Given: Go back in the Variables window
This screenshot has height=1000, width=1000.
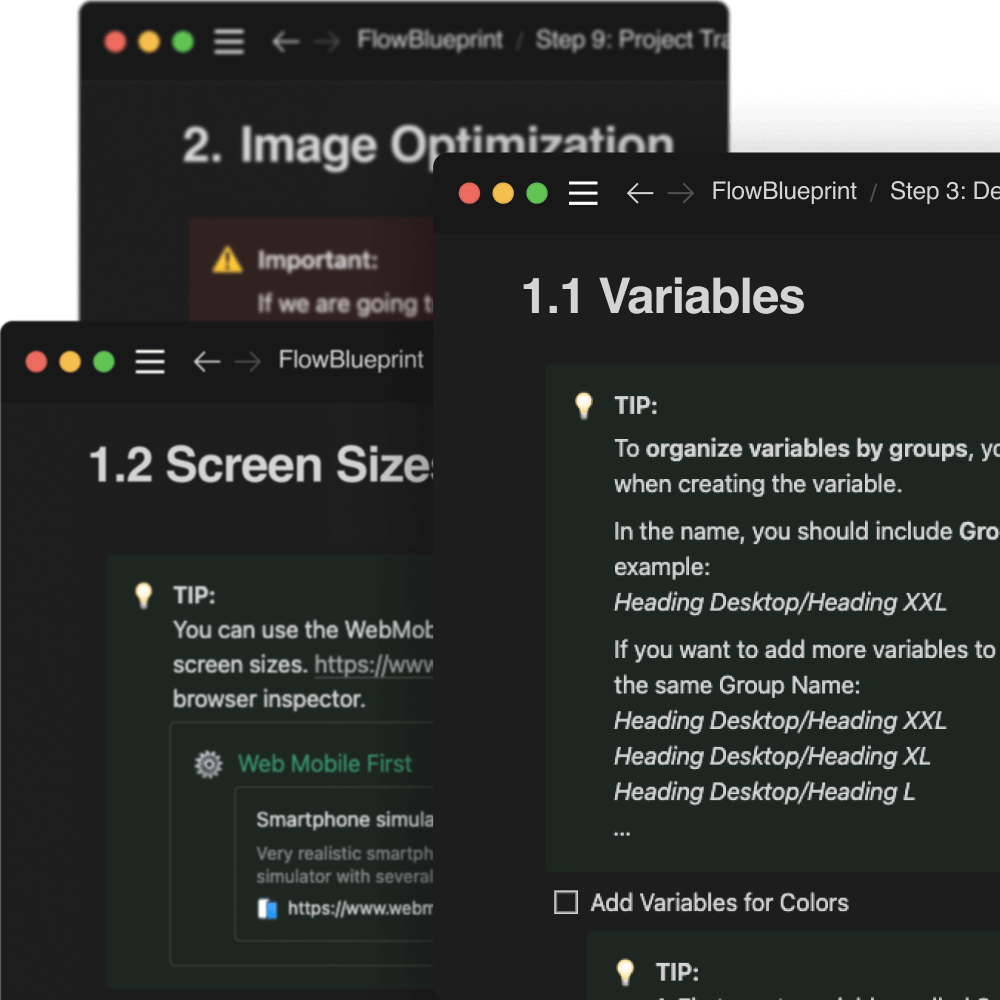Looking at the screenshot, I should (x=640, y=193).
